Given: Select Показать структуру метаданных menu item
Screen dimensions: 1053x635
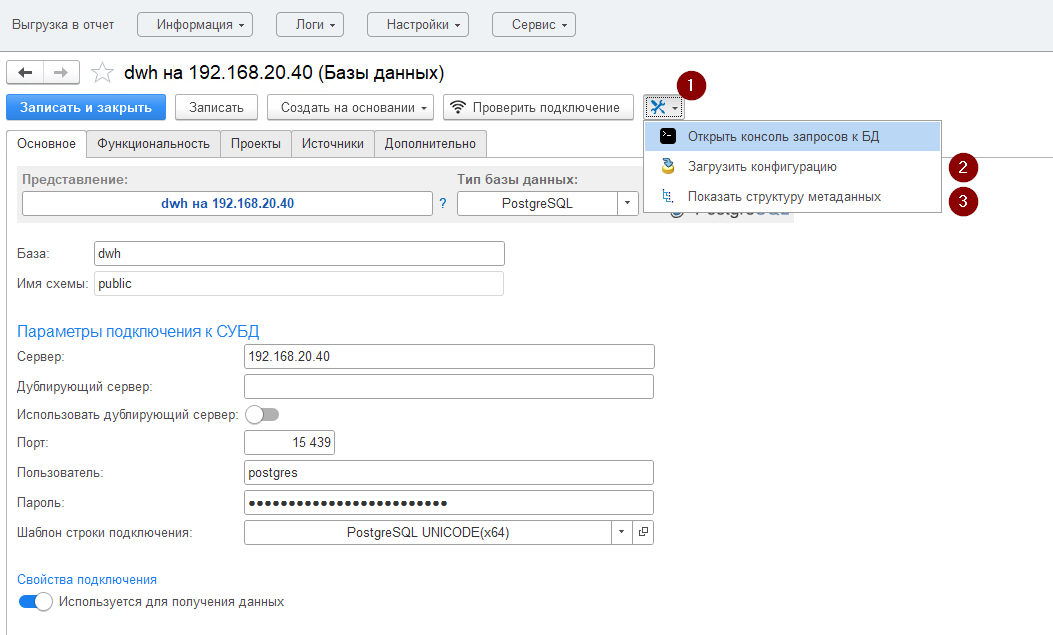Looking at the screenshot, I should pyautogui.click(x=784, y=197).
